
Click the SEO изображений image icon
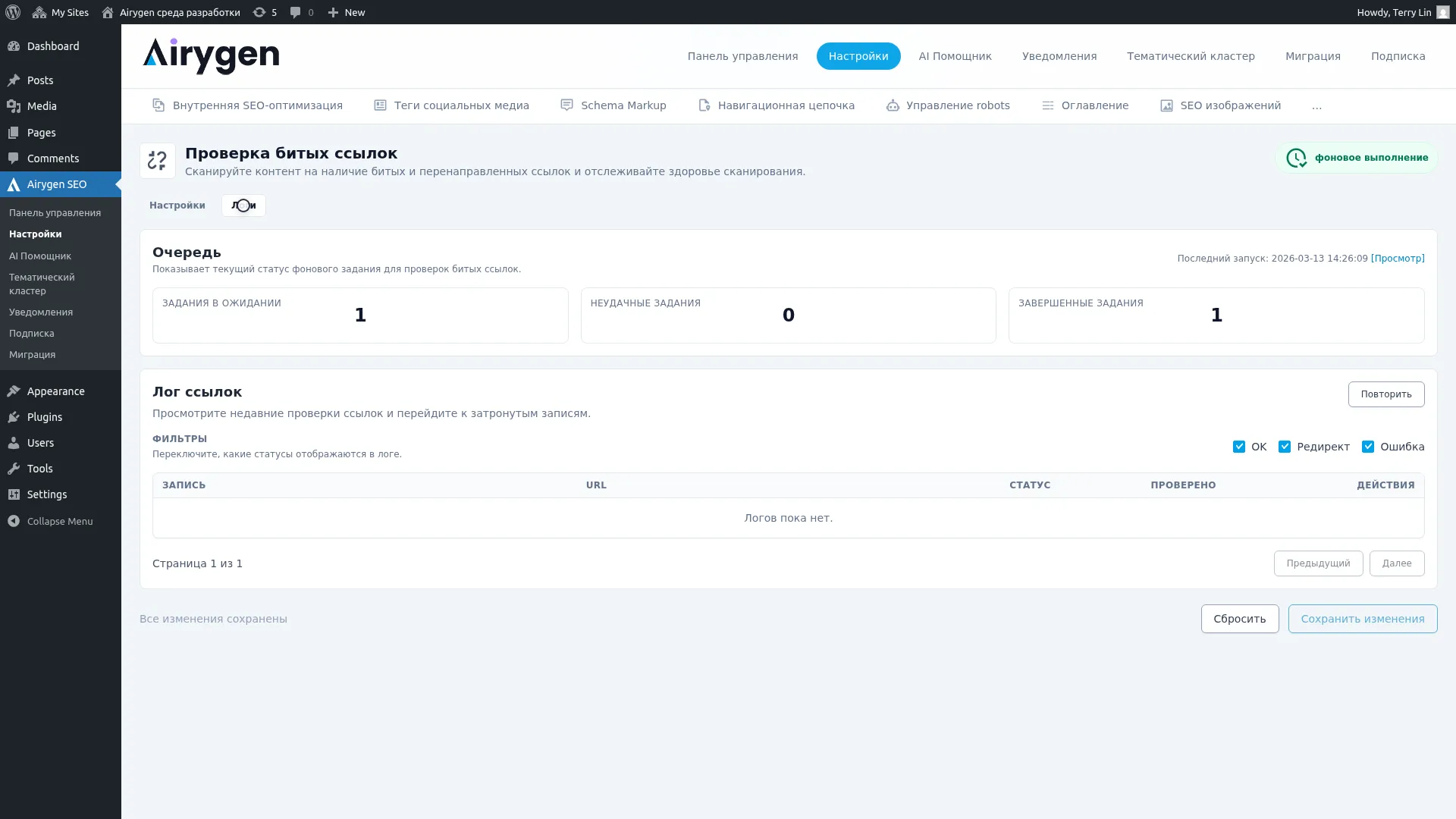coord(1166,105)
